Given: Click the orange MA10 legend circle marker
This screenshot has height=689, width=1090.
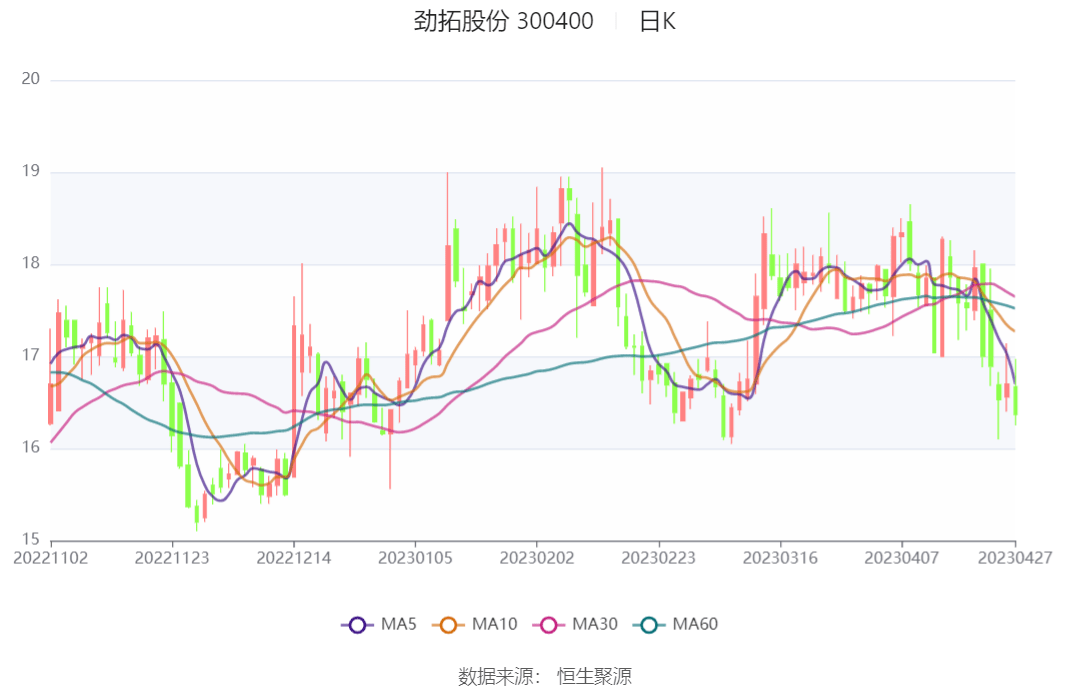Looking at the screenshot, I should click(x=448, y=624).
